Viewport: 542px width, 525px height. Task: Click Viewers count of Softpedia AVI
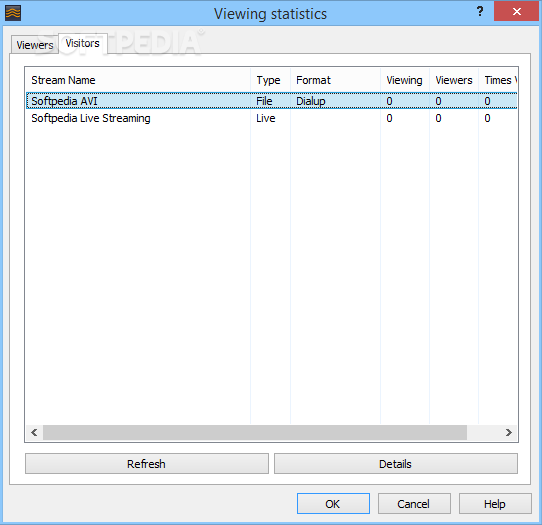point(438,101)
